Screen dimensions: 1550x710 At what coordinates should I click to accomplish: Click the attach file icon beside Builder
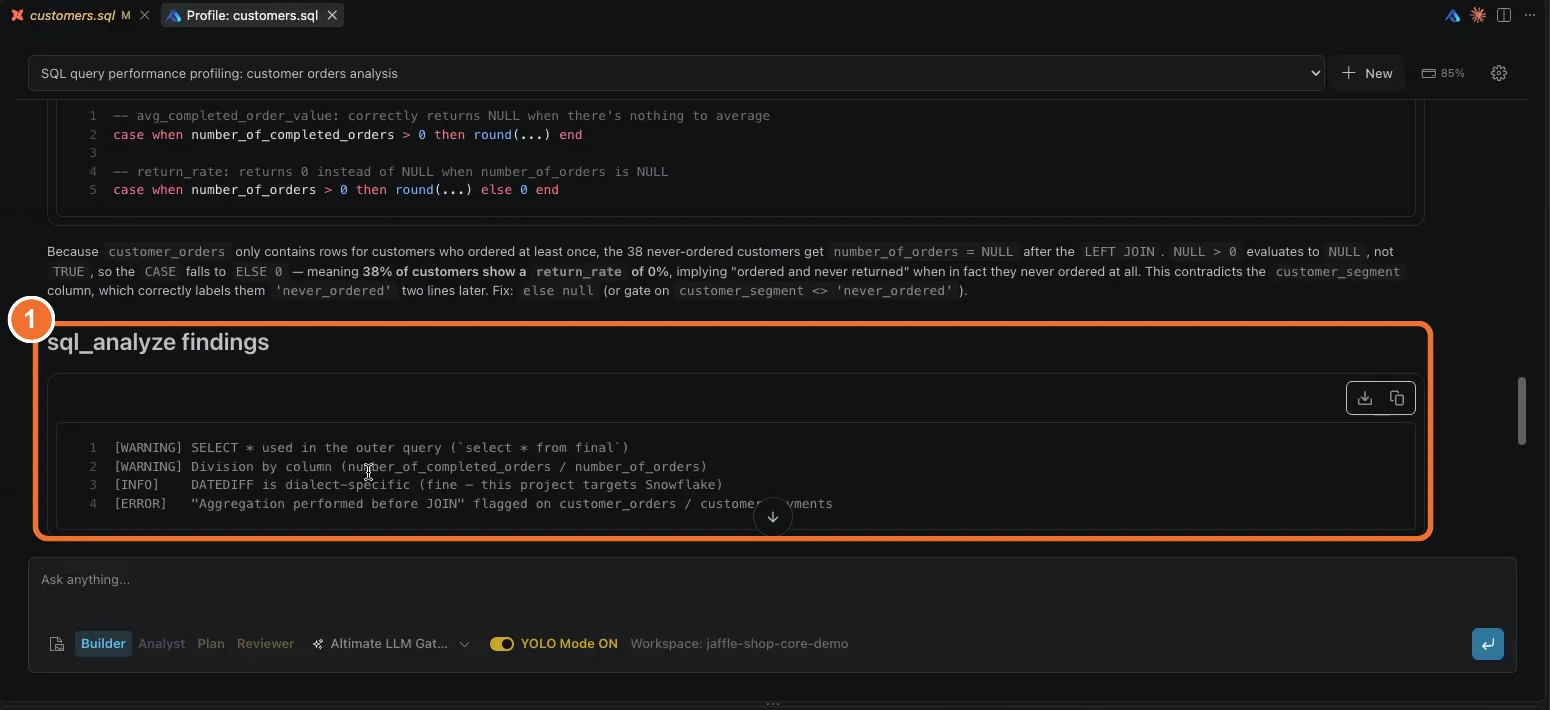57,644
